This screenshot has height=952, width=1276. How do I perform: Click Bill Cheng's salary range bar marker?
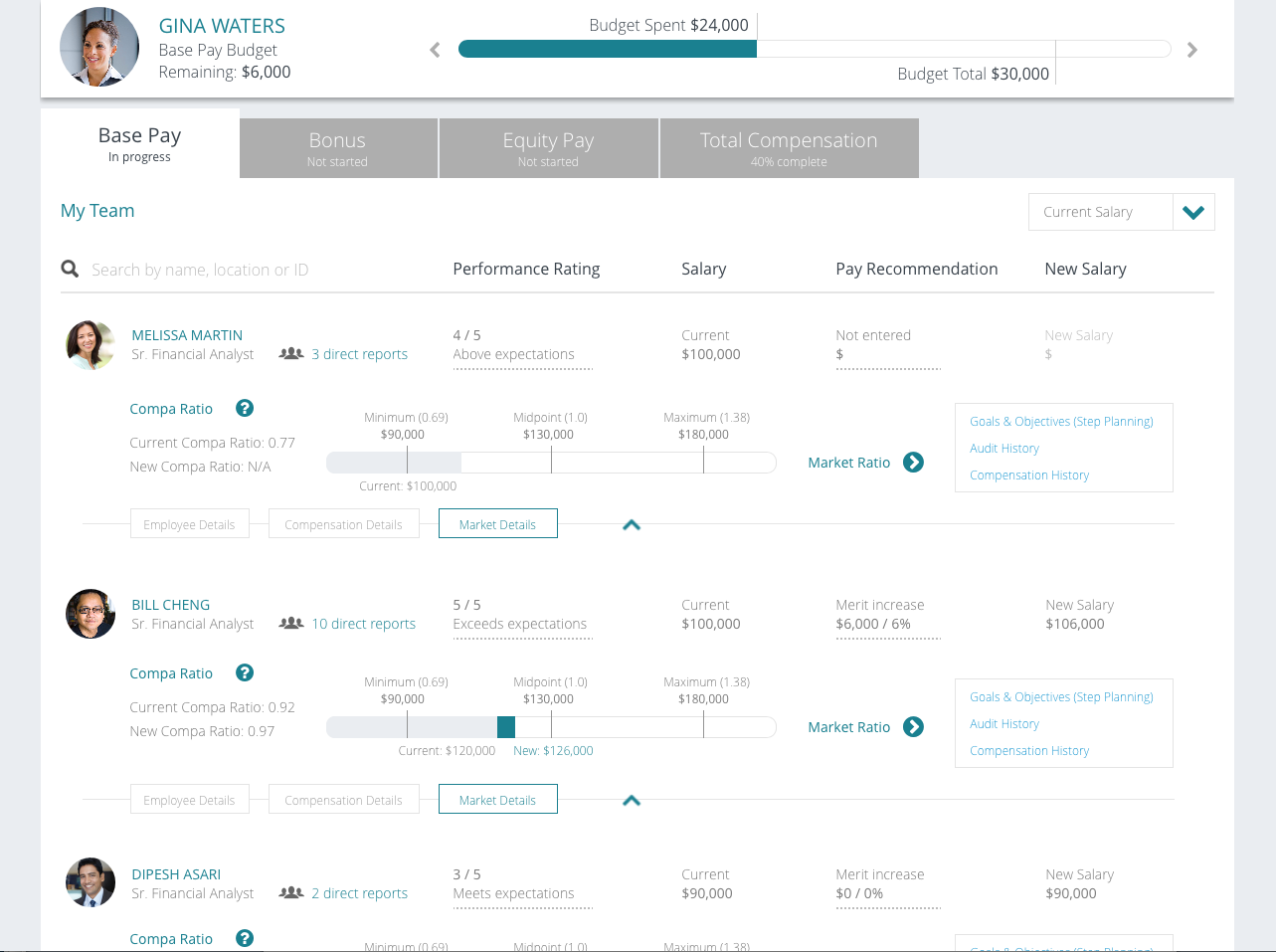coord(506,726)
